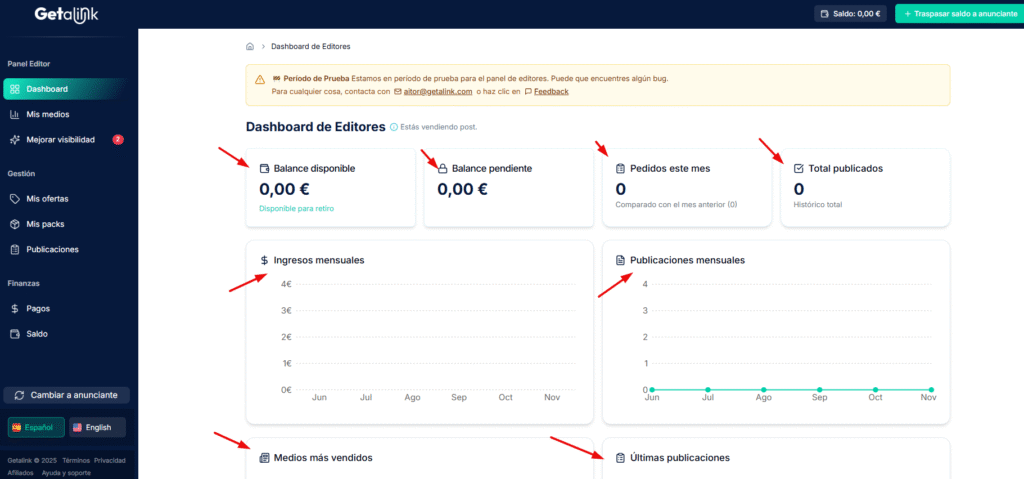The height and width of the screenshot is (479, 1024).
Task: Click the dollar icon on Ingresos mensuales
Action: pos(264,260)
